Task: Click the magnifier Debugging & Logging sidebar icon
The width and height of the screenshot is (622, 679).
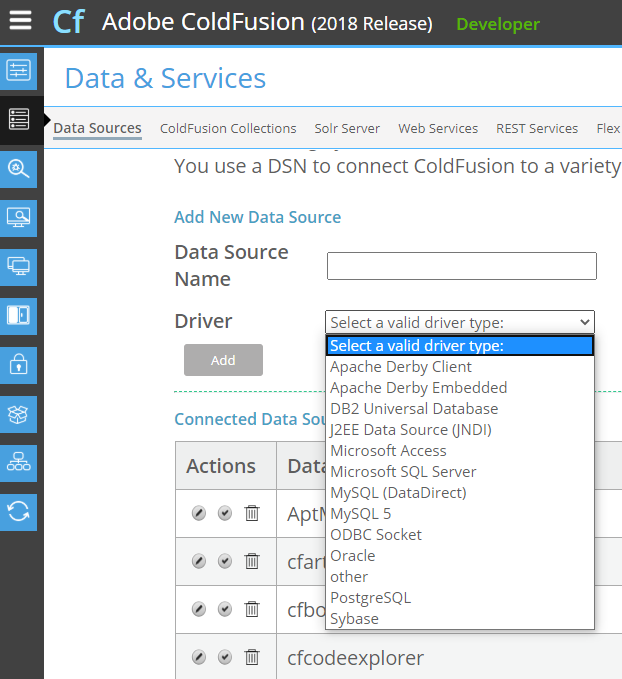Action: coord(19,169)
